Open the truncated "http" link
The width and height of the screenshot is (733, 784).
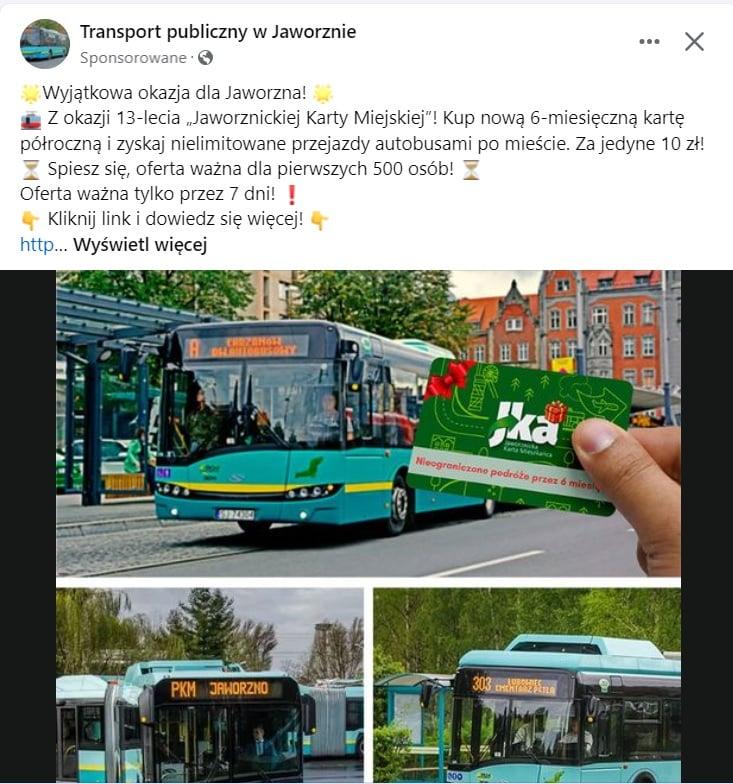click(x=38, y=245)
